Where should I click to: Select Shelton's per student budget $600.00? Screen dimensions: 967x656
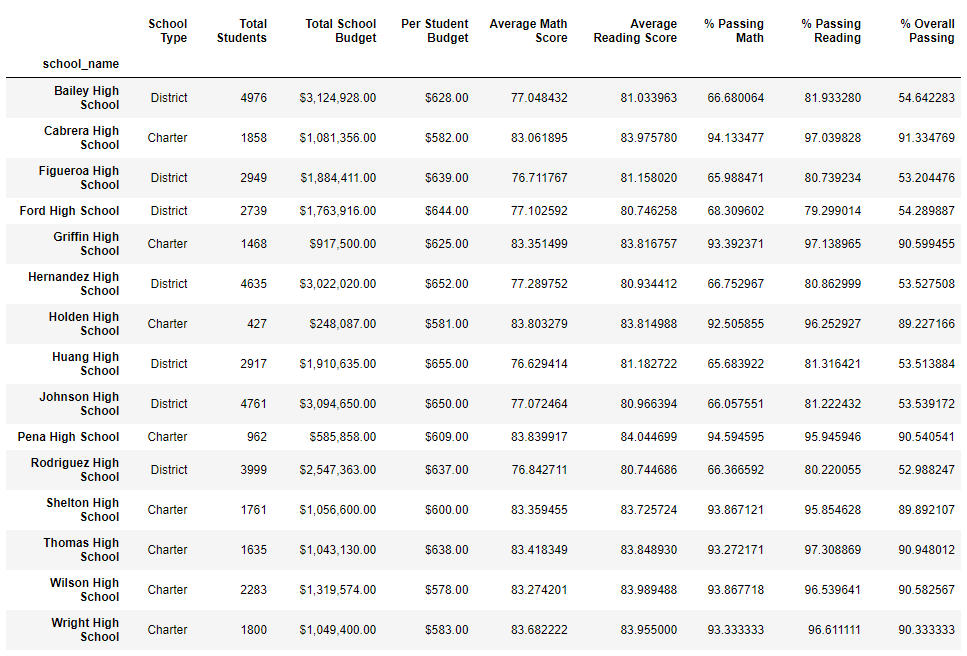click(446, 510)
